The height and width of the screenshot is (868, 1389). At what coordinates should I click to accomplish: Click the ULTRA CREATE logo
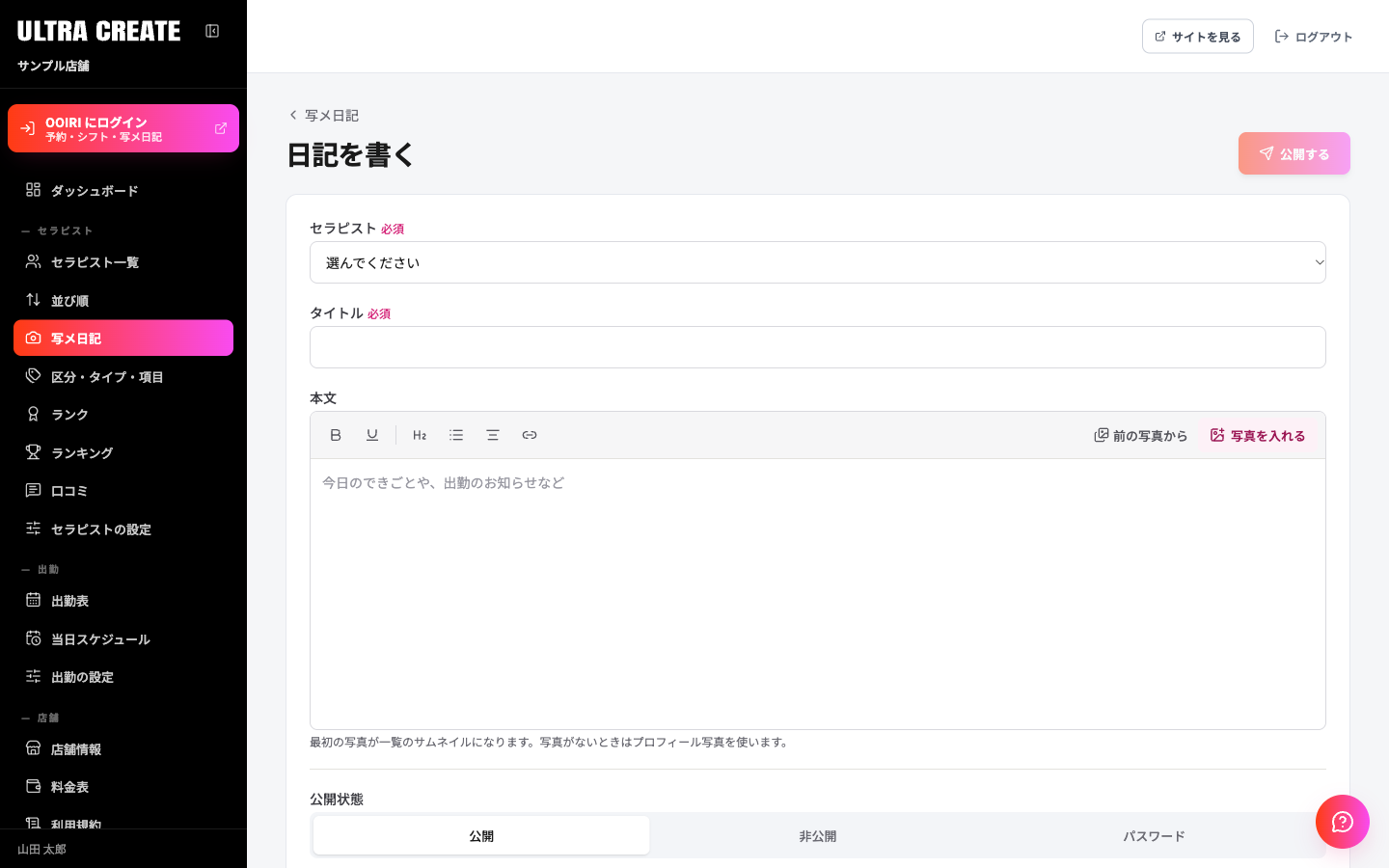point(98,31)
